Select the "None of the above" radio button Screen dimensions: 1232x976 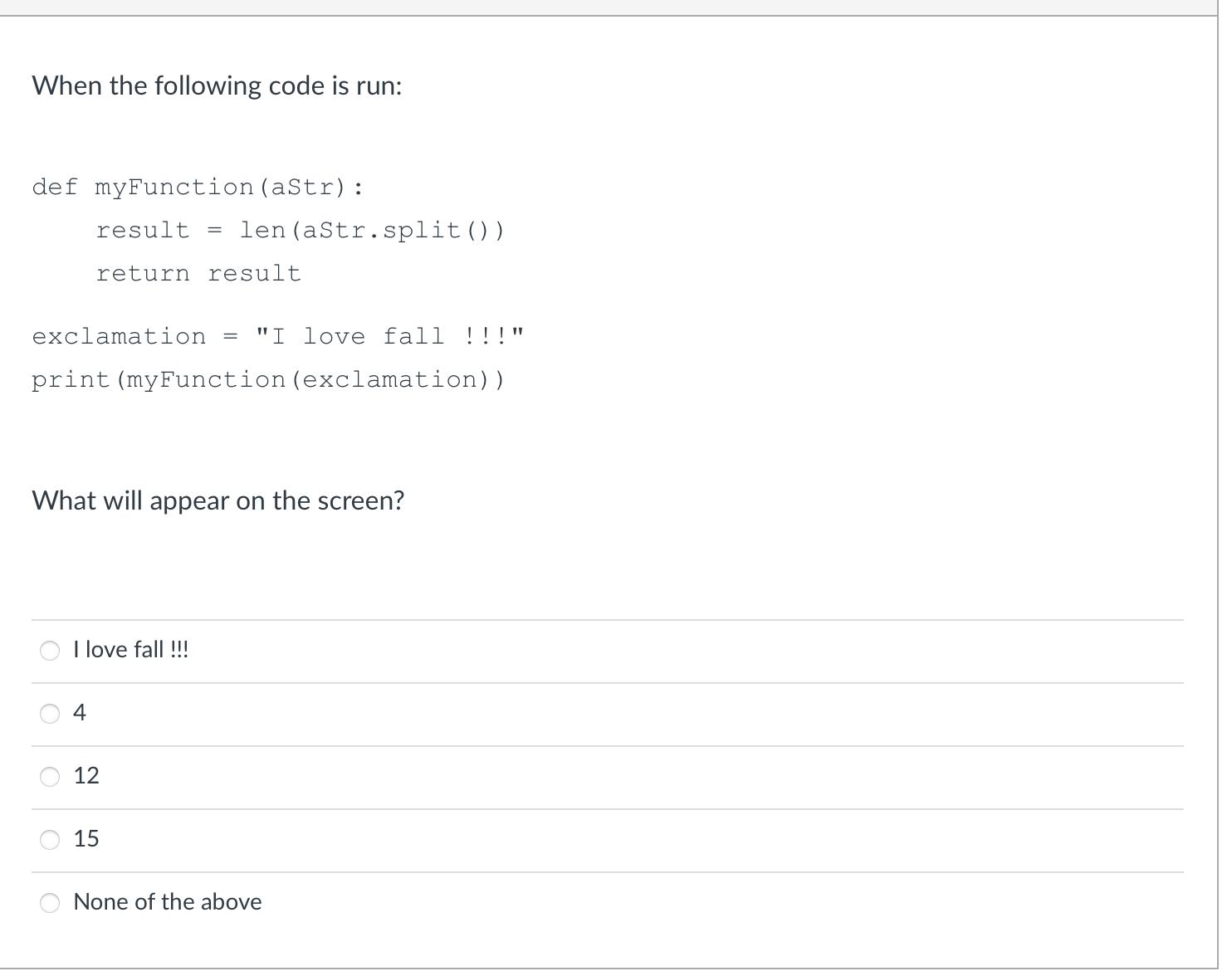pos(51,903)
